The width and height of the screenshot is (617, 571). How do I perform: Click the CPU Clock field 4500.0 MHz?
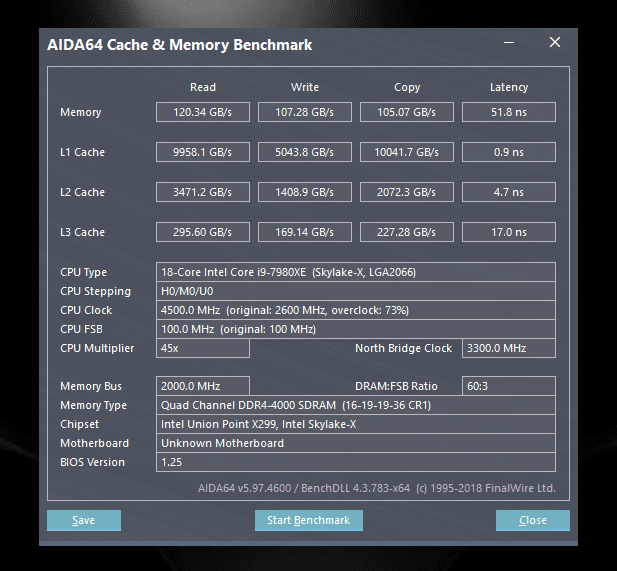[x=356, y=310]
